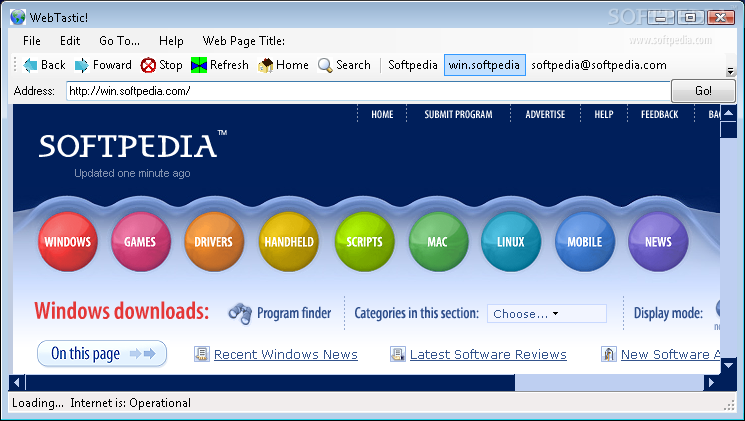Click the ADVERTISE link

(x=545, y=115)
